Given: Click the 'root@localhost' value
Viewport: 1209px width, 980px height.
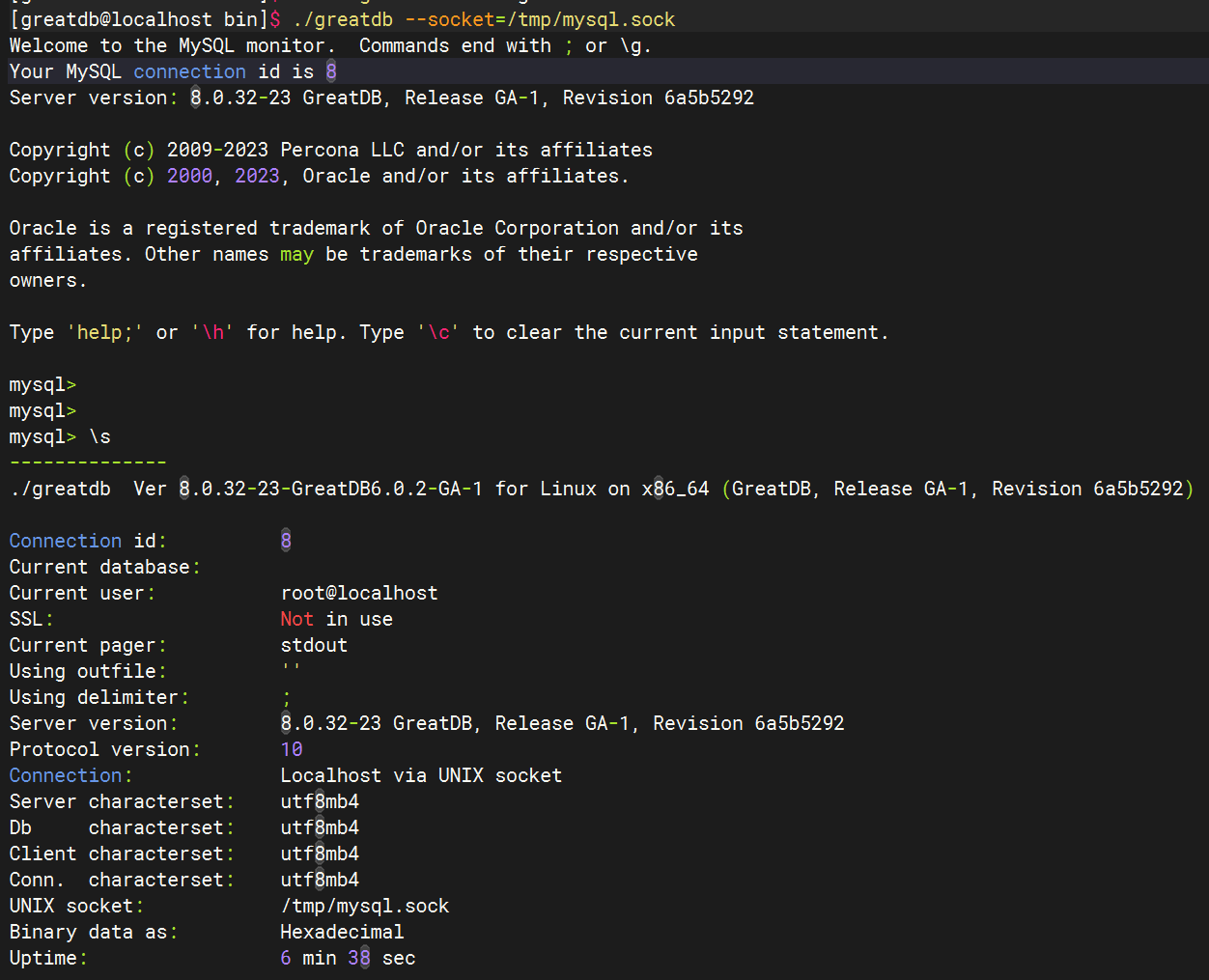Looking at the screenshot, I should pos(359,593).
